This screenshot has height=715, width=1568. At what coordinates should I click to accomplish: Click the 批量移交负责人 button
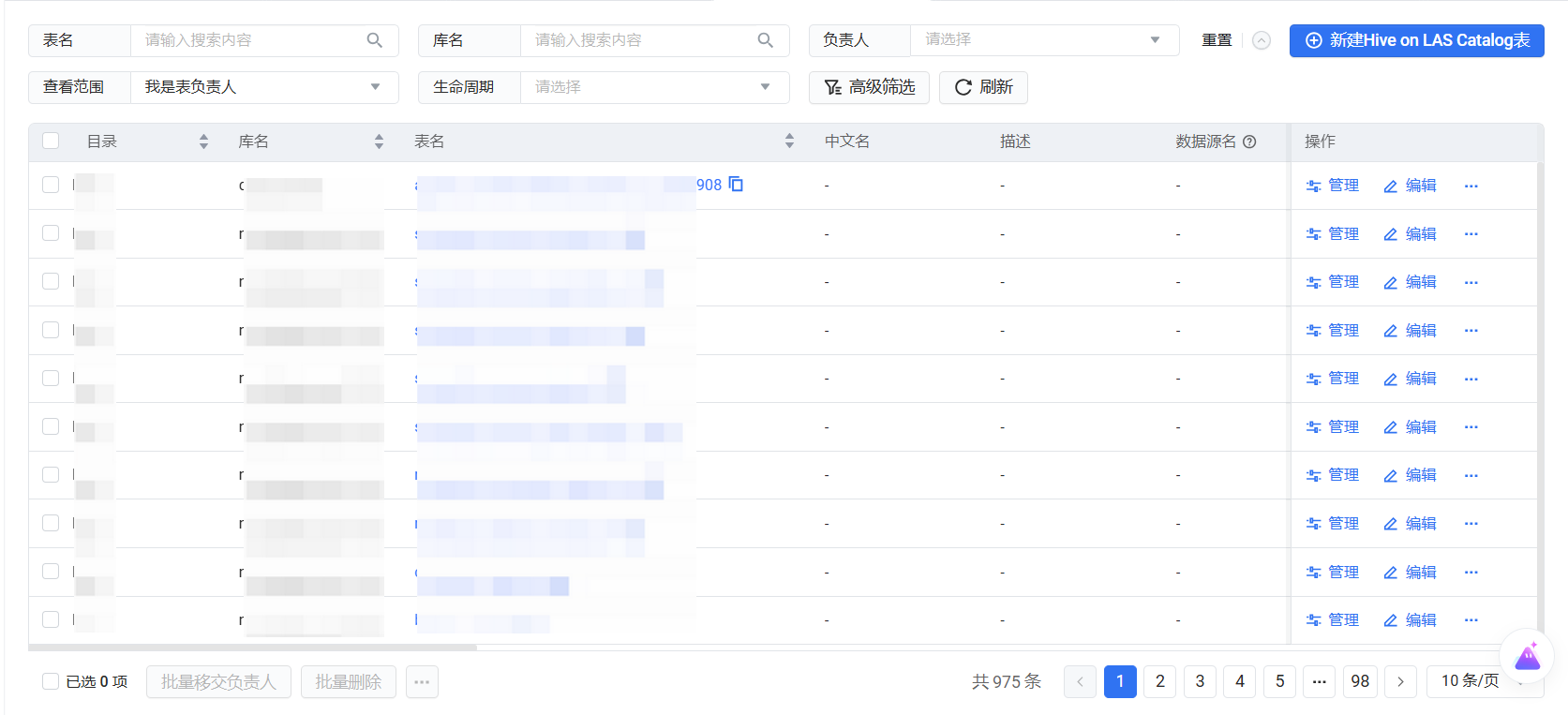tap(218, 681)
